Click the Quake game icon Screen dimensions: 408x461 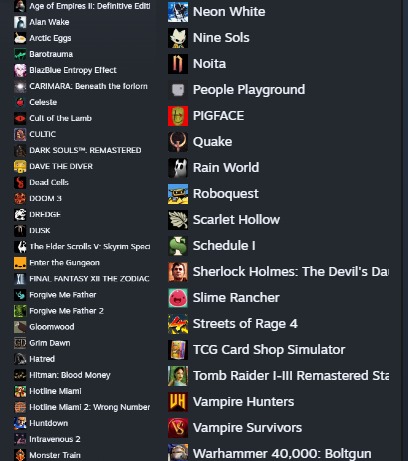click(x=178, y=142)
